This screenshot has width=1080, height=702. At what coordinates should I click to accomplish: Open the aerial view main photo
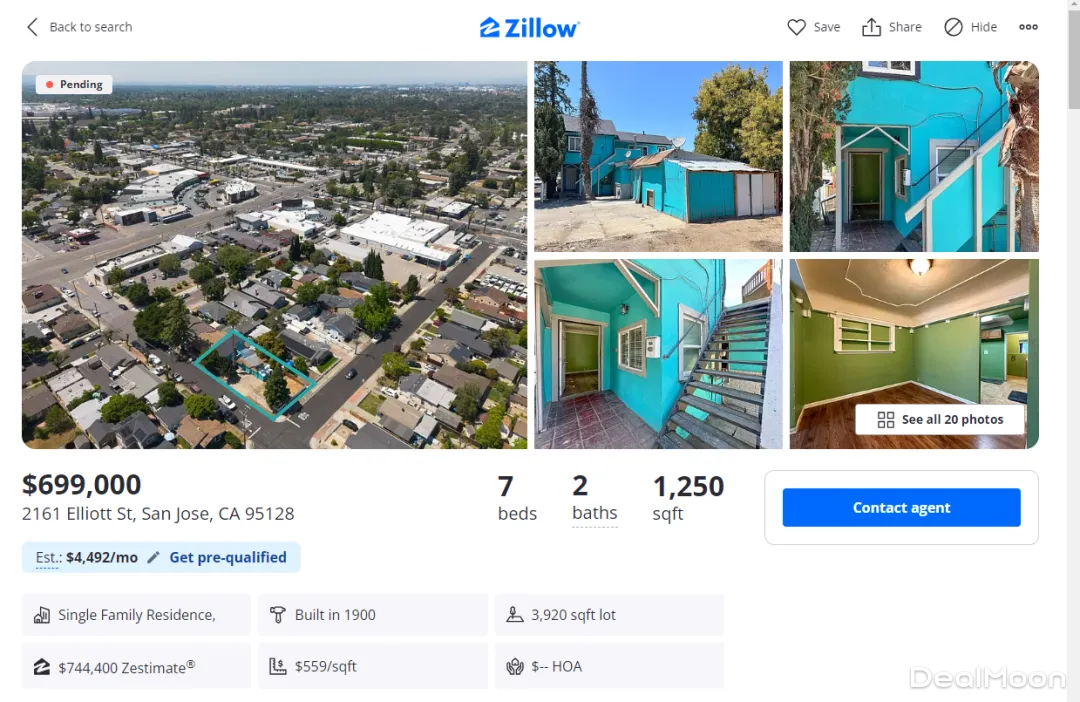(274, 255)
